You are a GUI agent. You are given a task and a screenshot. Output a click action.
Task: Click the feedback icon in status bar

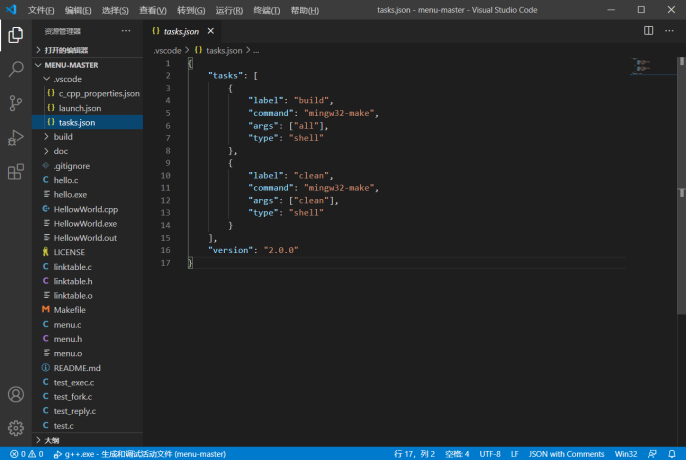tap(652, 454)
